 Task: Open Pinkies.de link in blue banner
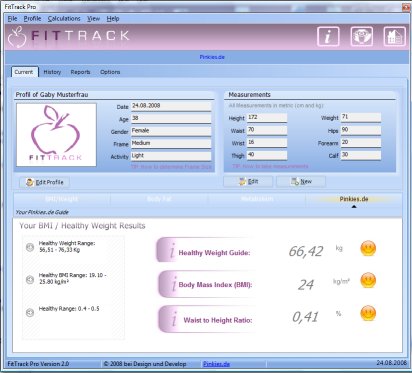point(212,57)
